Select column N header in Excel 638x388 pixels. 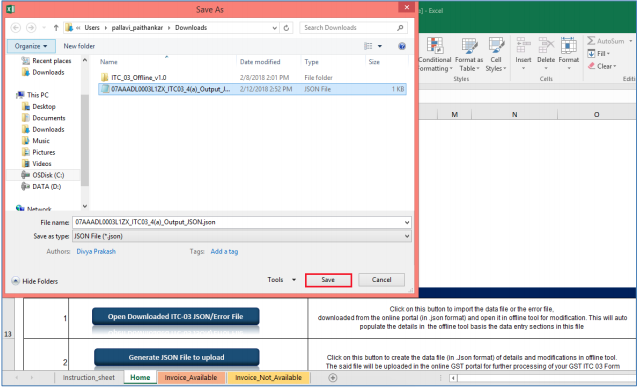click(x=514, y=114)
